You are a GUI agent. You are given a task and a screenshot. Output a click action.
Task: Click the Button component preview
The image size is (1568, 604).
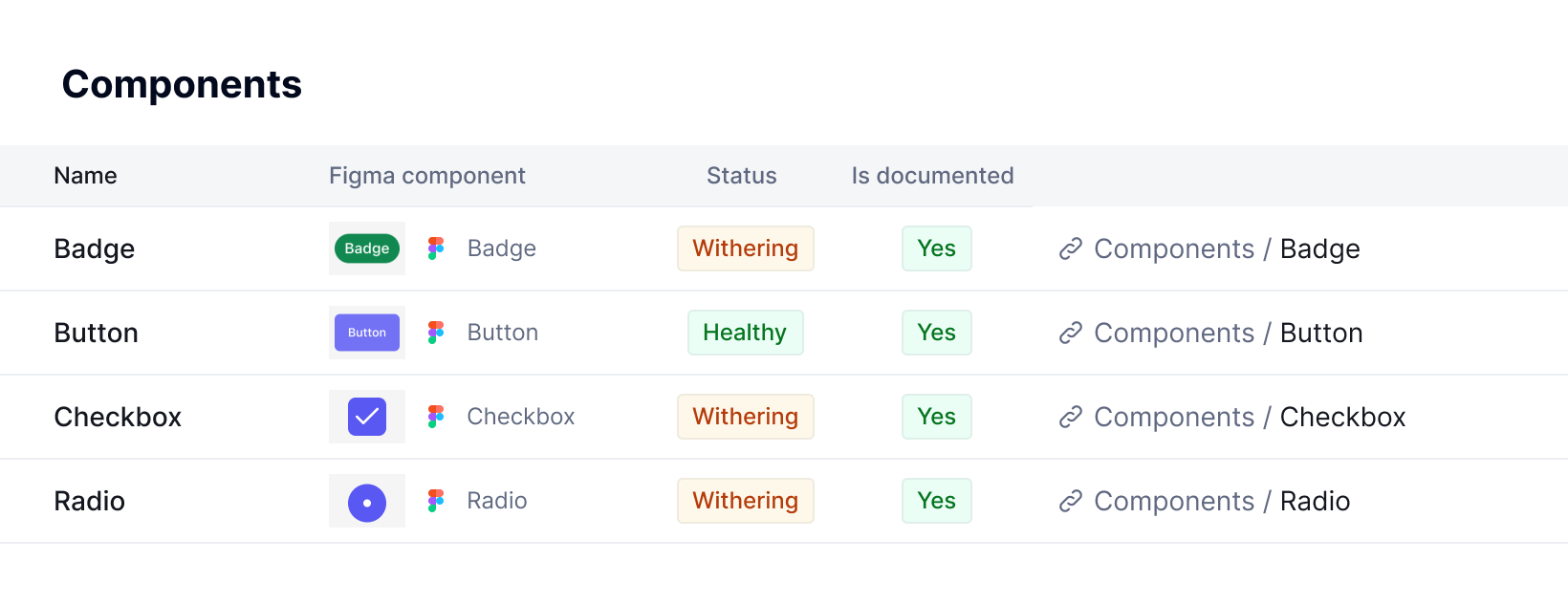pos(366,332)
